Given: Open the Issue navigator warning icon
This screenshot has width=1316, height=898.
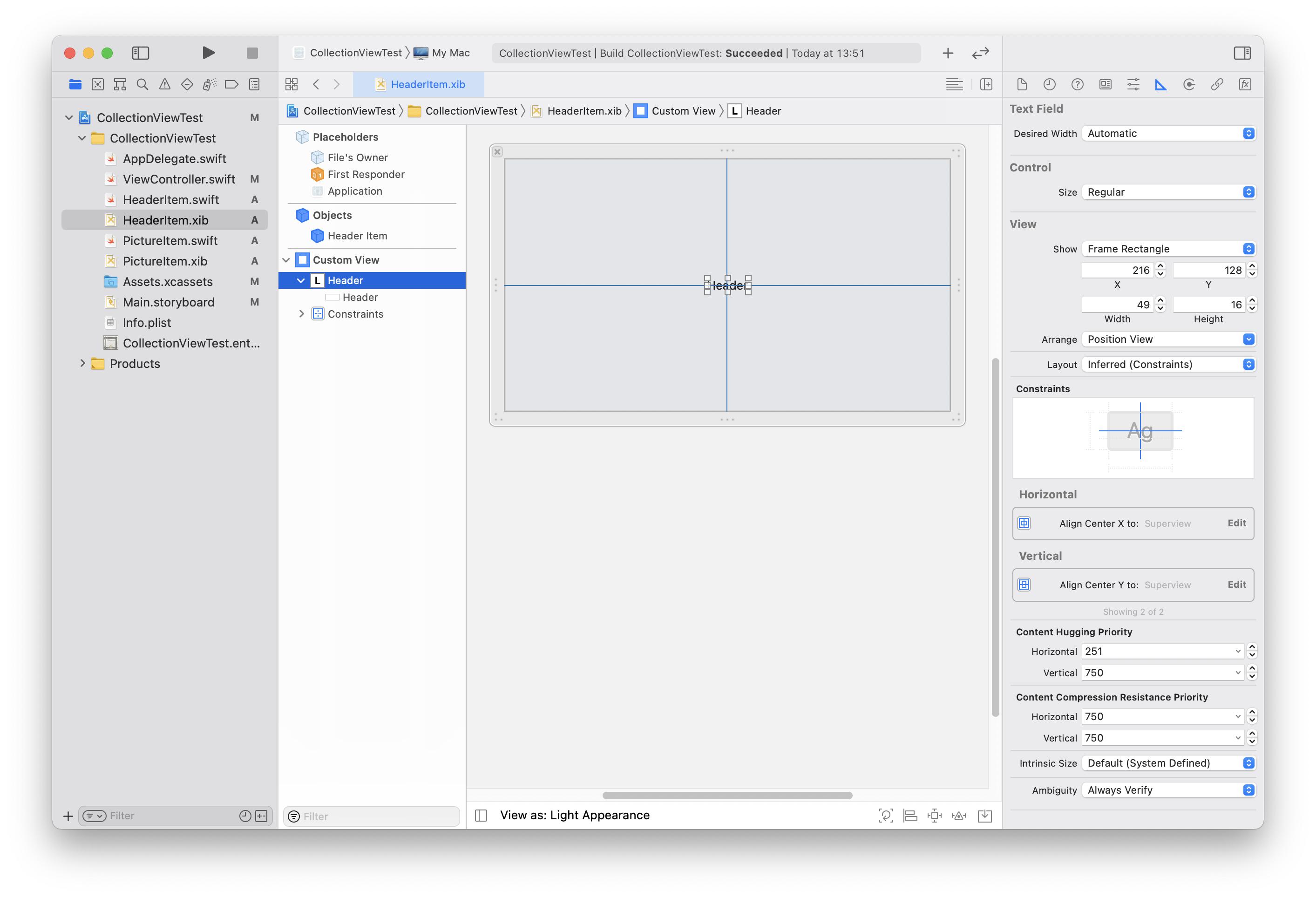Looking at the screenshot, I should (x=165, y=84).
